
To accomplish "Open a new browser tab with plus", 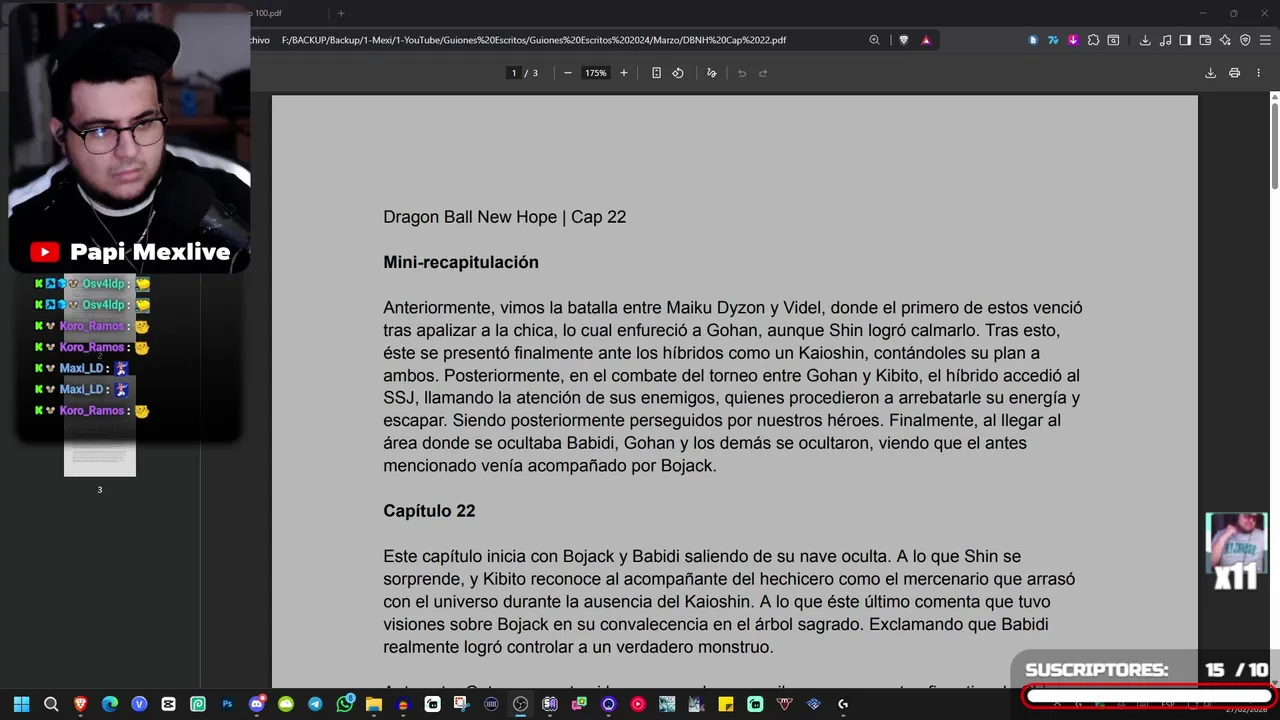I will click(341, 13).
